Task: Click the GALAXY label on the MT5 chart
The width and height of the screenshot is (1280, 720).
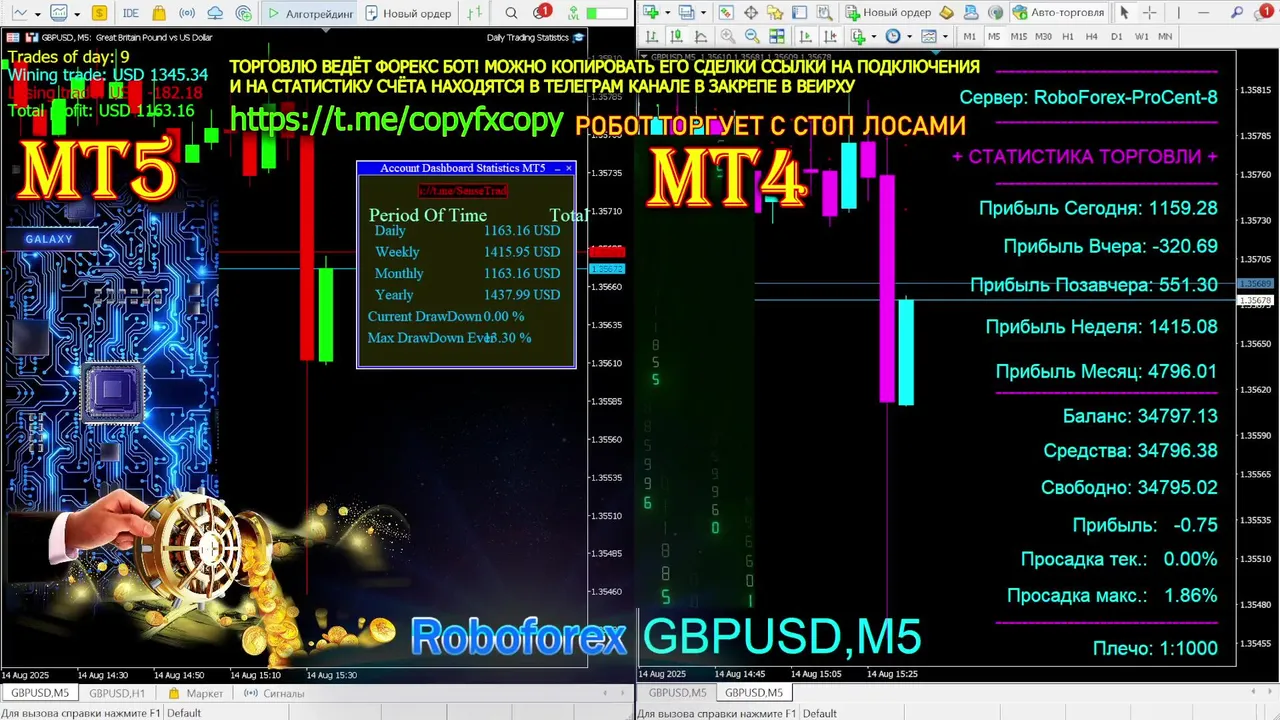Action: pos(49,239)
